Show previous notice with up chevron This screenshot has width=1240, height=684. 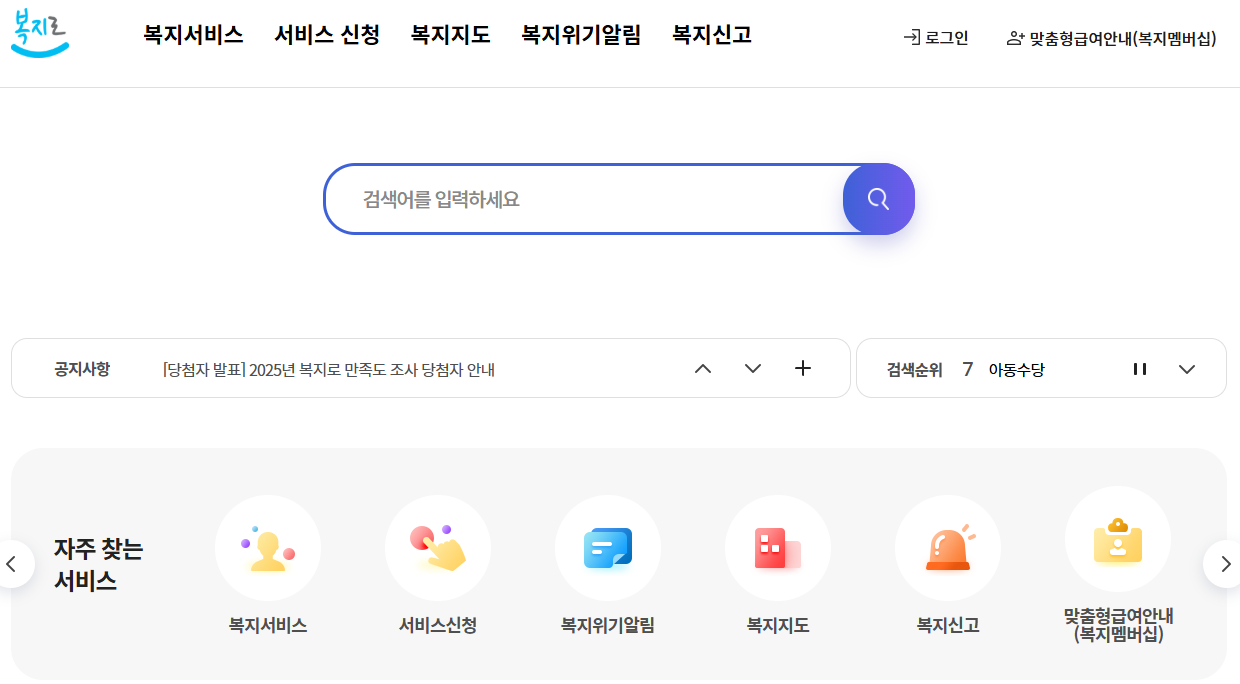click(703, 369)
